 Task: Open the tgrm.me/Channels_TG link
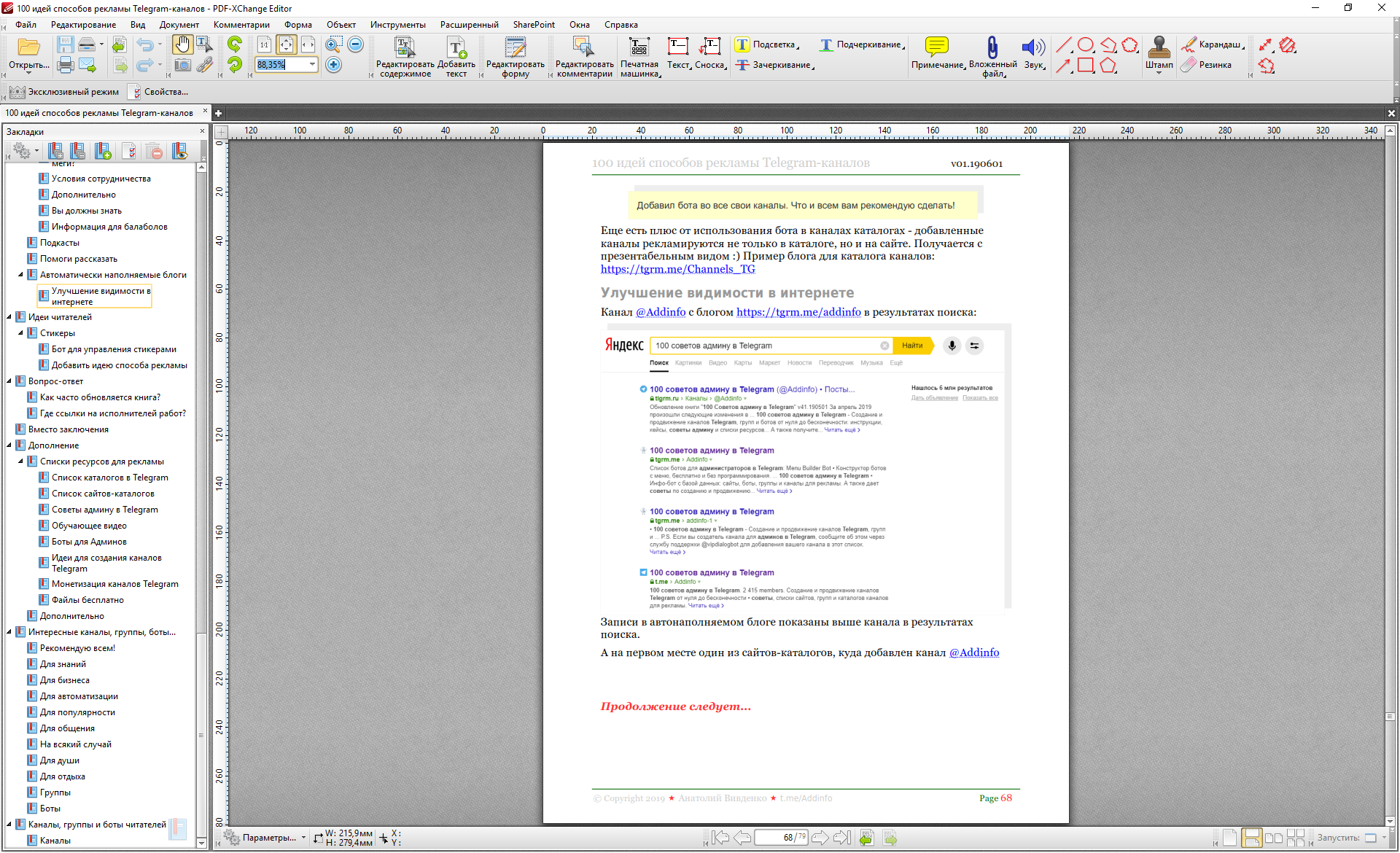click(x=677, y=269)
